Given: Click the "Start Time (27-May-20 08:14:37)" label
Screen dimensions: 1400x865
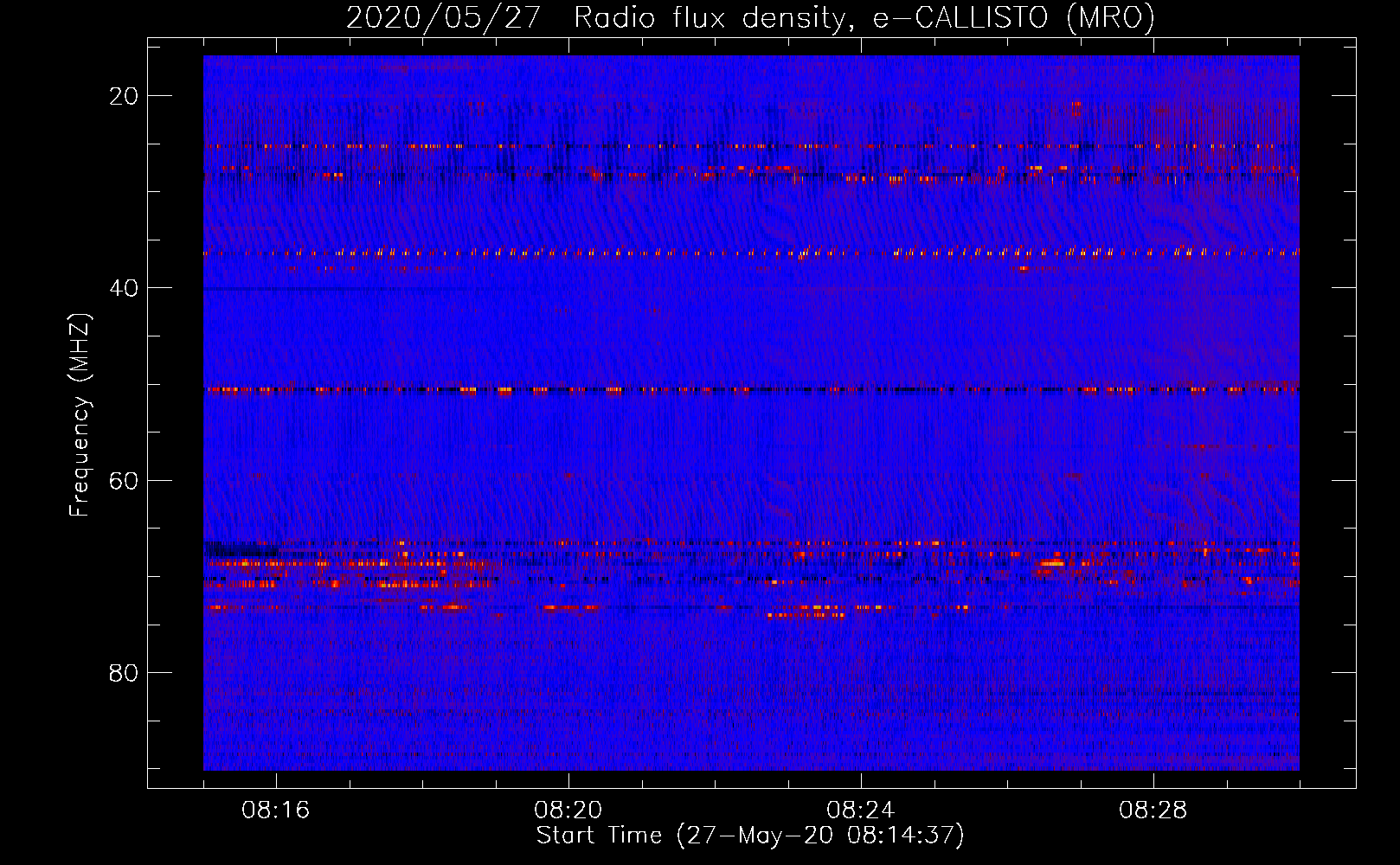Looking at the screenshot, I should [750, 836].
